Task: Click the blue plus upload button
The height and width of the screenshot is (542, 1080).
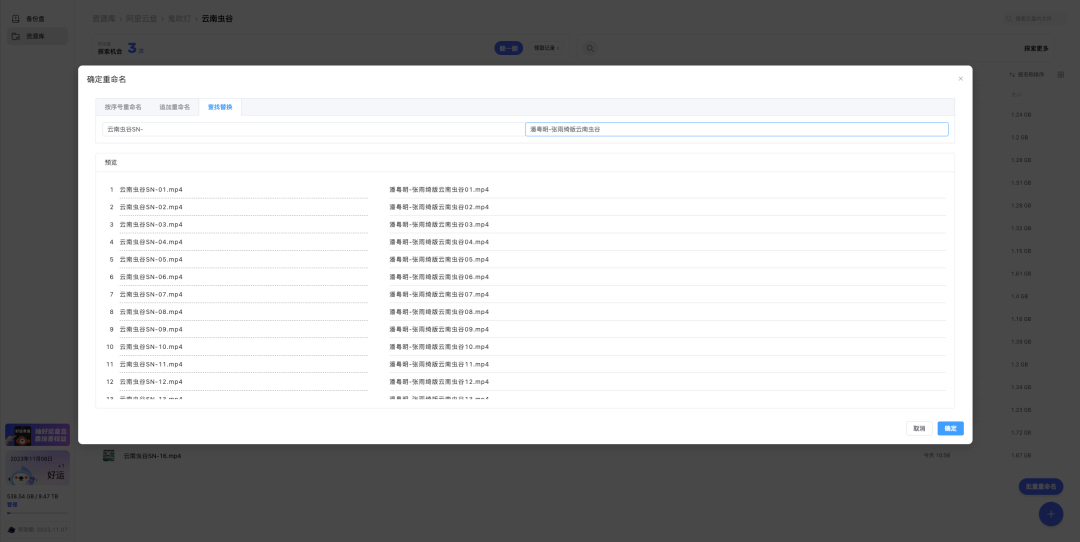Action: click(1051, 514)
